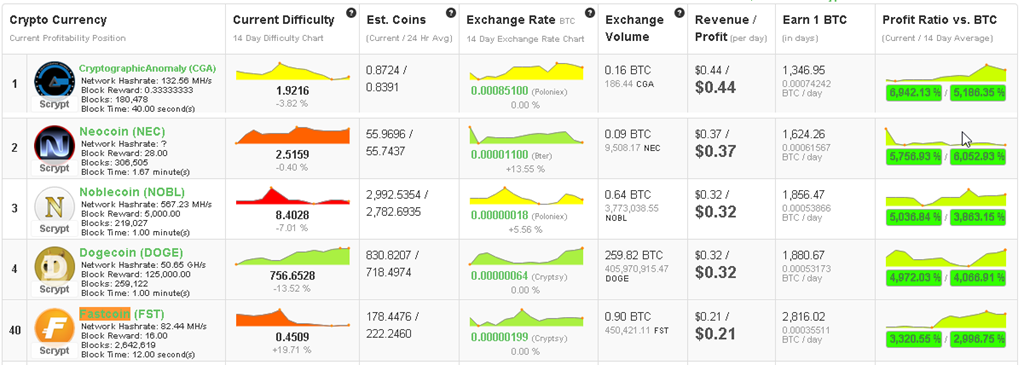Click the Dogecoin shiba logo icon
Image resolution: width=1024 pixels, height=365 pixels.
[x=54, y=265]
